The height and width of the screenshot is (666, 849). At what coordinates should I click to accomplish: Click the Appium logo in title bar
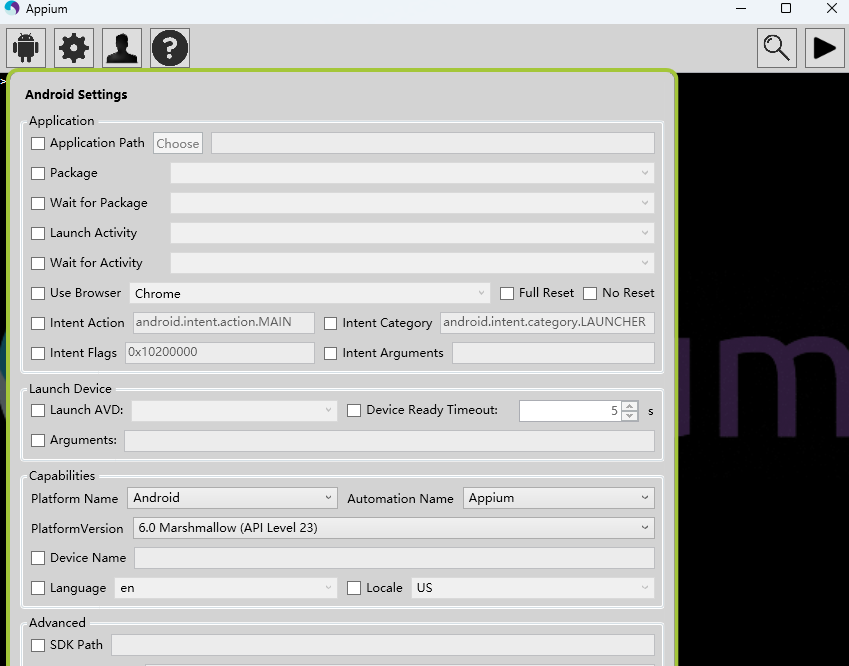[12, 9]
